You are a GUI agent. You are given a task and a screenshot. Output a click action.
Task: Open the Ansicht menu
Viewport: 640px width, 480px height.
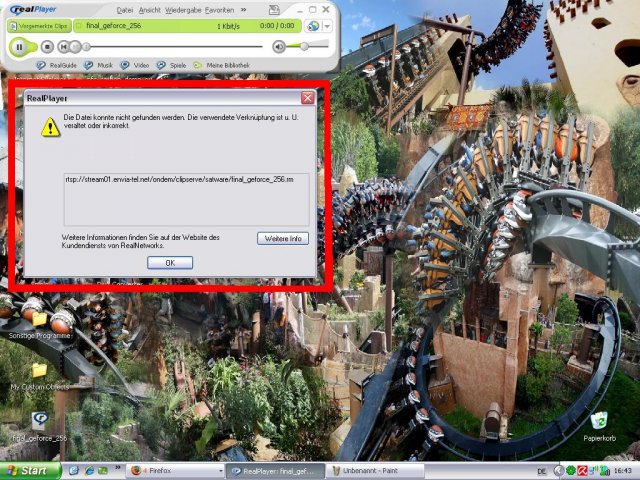(149, 10)
